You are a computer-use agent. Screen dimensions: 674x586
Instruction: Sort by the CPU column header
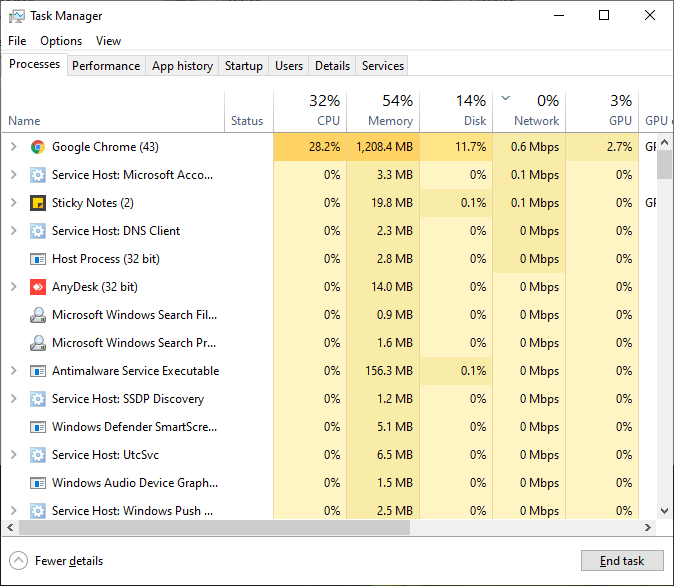[x=310, y=111]
